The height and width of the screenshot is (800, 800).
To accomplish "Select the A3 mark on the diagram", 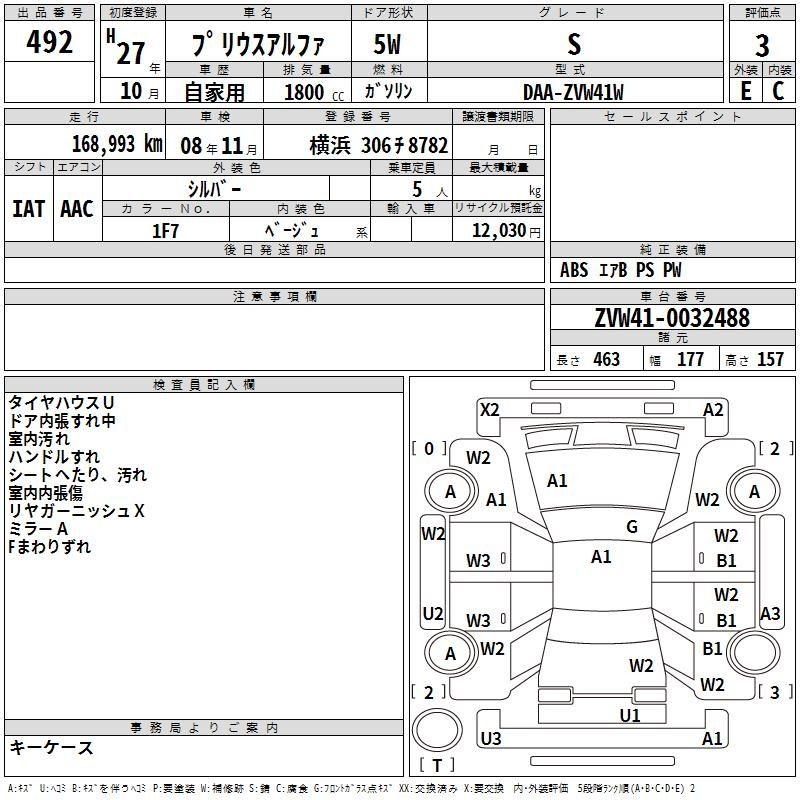I will [x=770, y=613].
